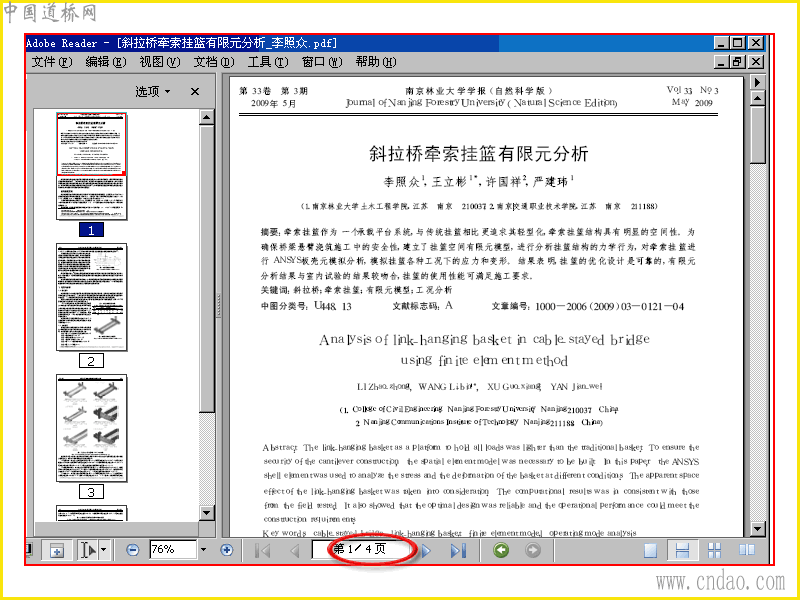
Task: Enable single page layout view
Action: [651, 551]
